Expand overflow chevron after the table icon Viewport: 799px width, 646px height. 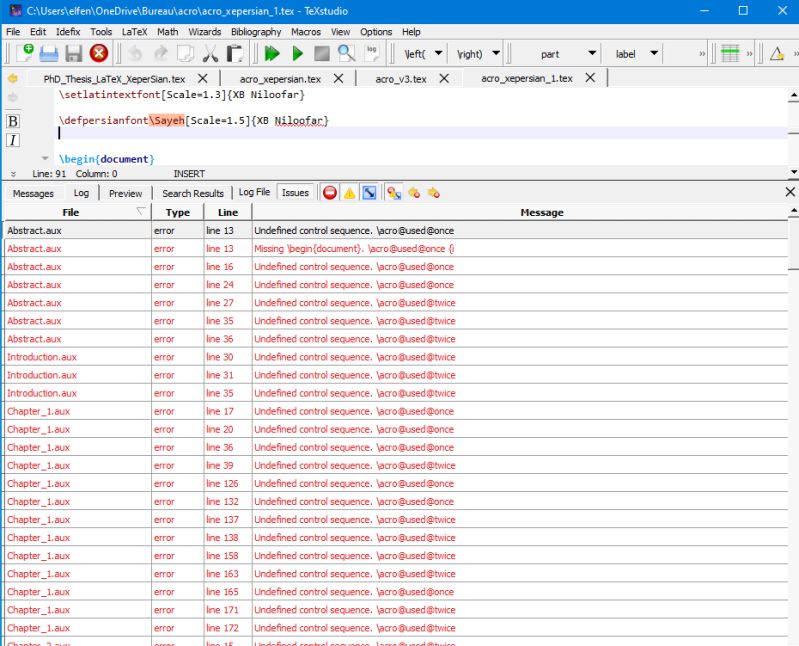click(x=750, y=53)
